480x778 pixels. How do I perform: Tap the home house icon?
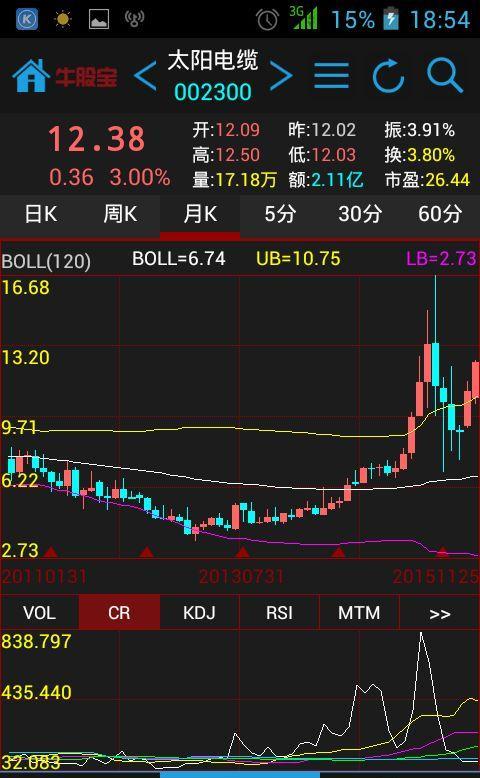coord(31,75)
